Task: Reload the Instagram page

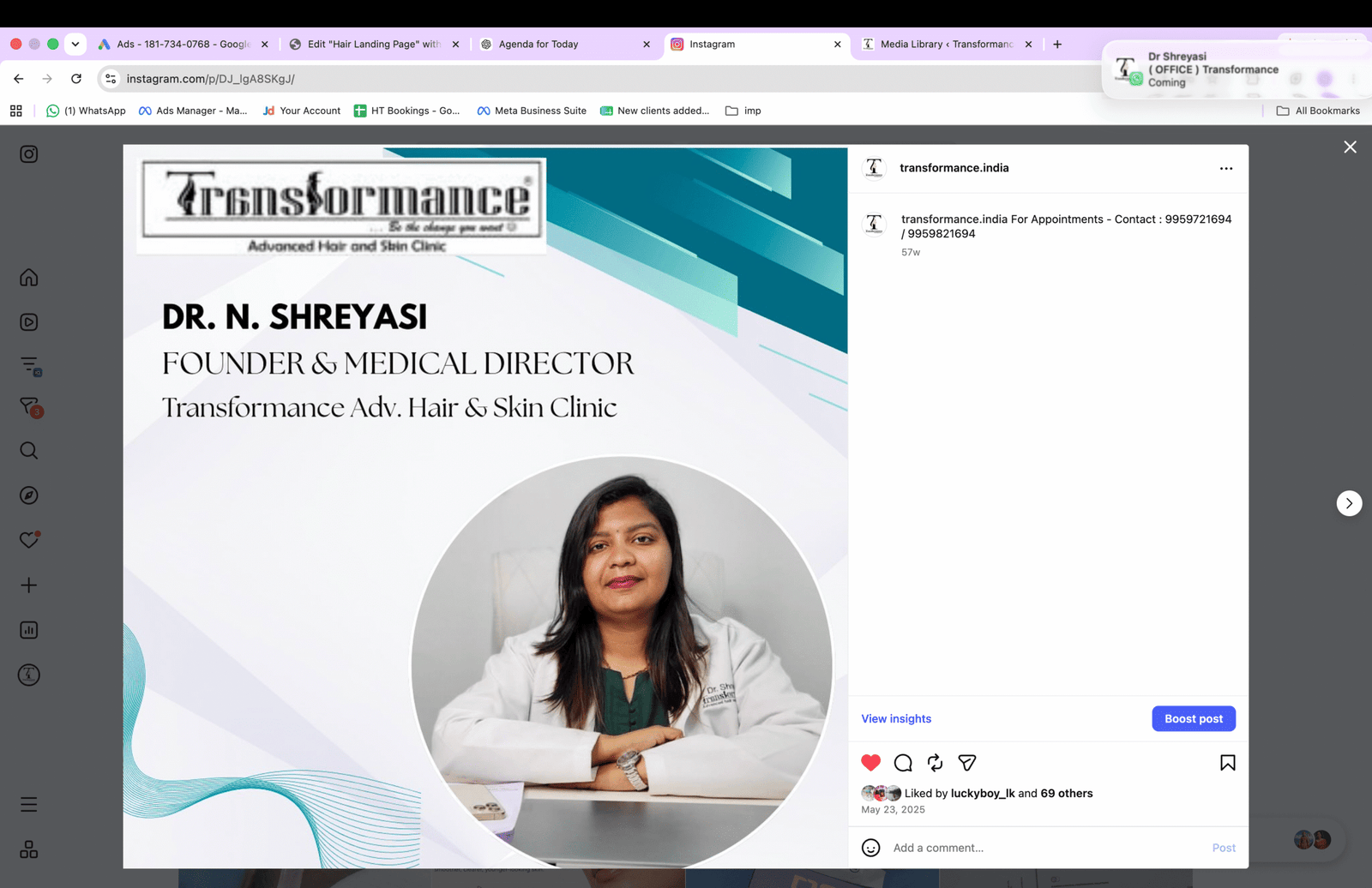Action: [x=76, y=79]
